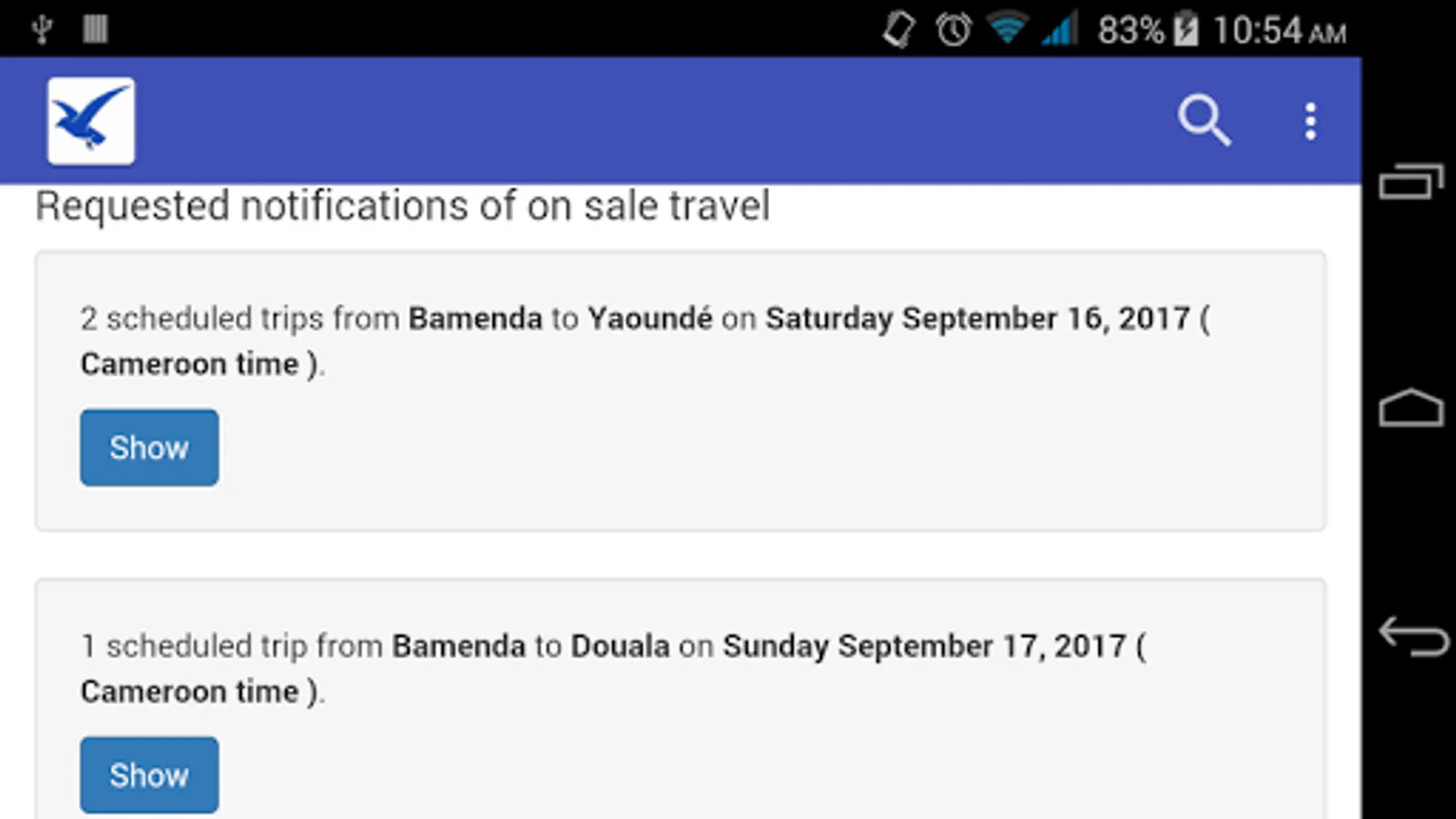Image resolution: width=1456 pixels, height=819 pixels.
Task: Show trips from Bamenda to Yaoundé
Action: [x=149, y=448]
